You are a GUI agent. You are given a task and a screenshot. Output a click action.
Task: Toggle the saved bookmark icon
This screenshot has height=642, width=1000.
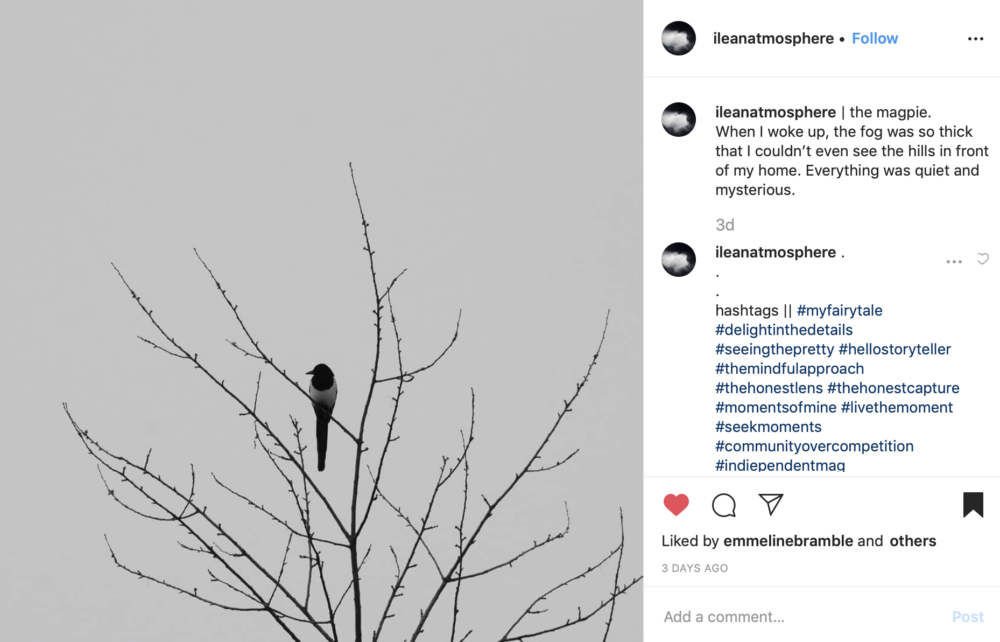973,504
